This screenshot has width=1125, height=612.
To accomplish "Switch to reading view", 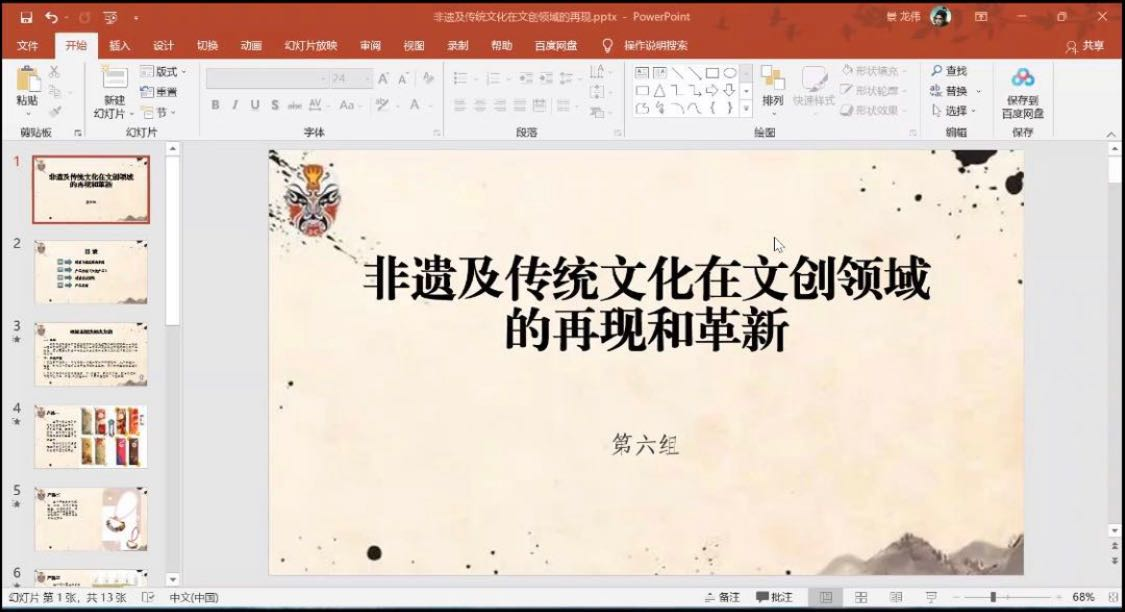I will (x=896, y=597).
